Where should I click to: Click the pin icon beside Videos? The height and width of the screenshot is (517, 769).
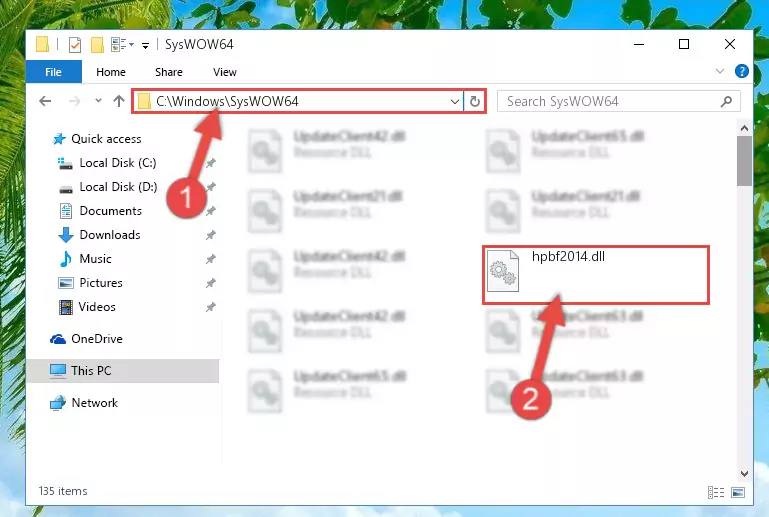point(211,307)
